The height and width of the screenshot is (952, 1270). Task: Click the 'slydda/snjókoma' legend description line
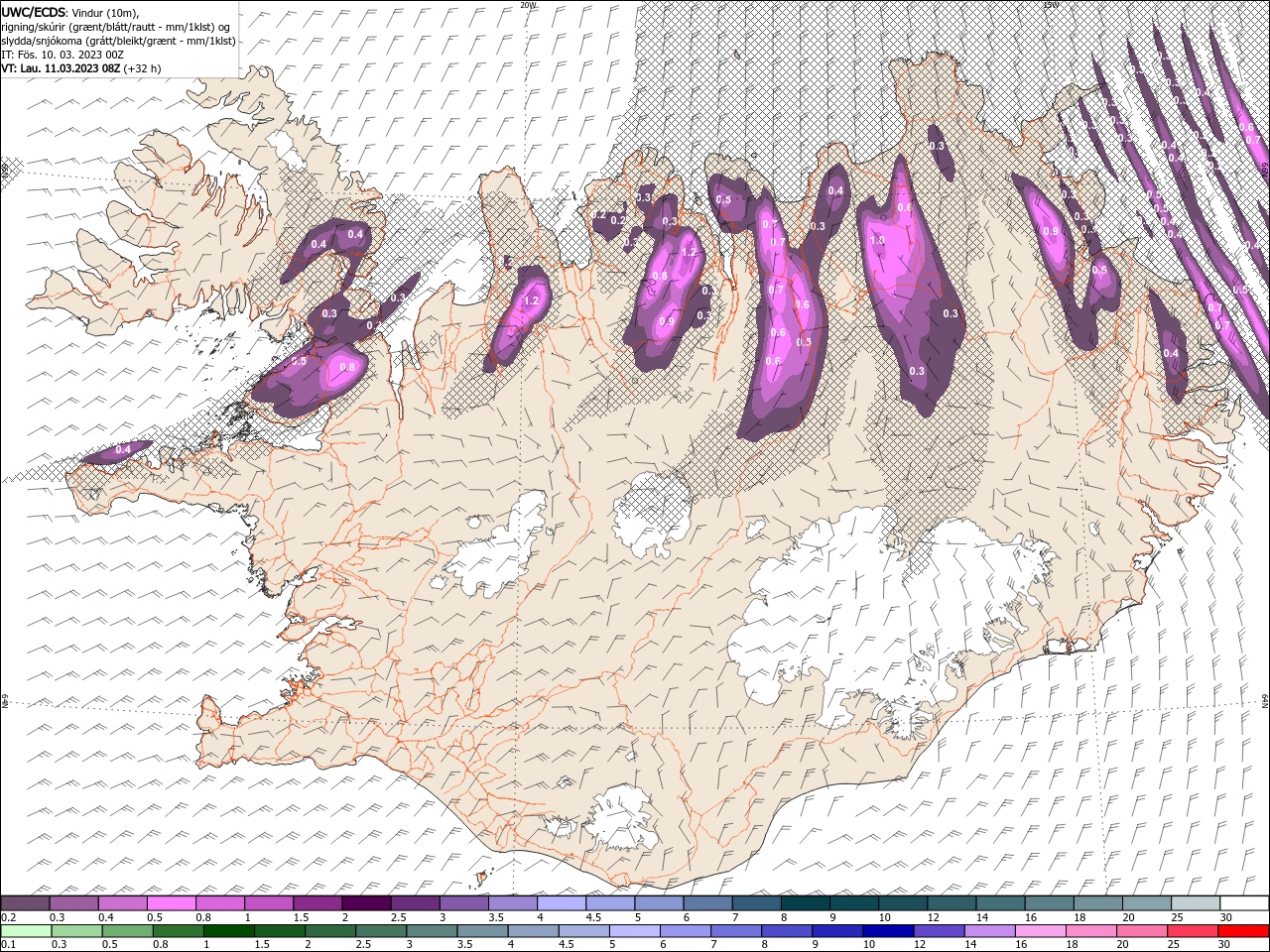pos(118,41)
